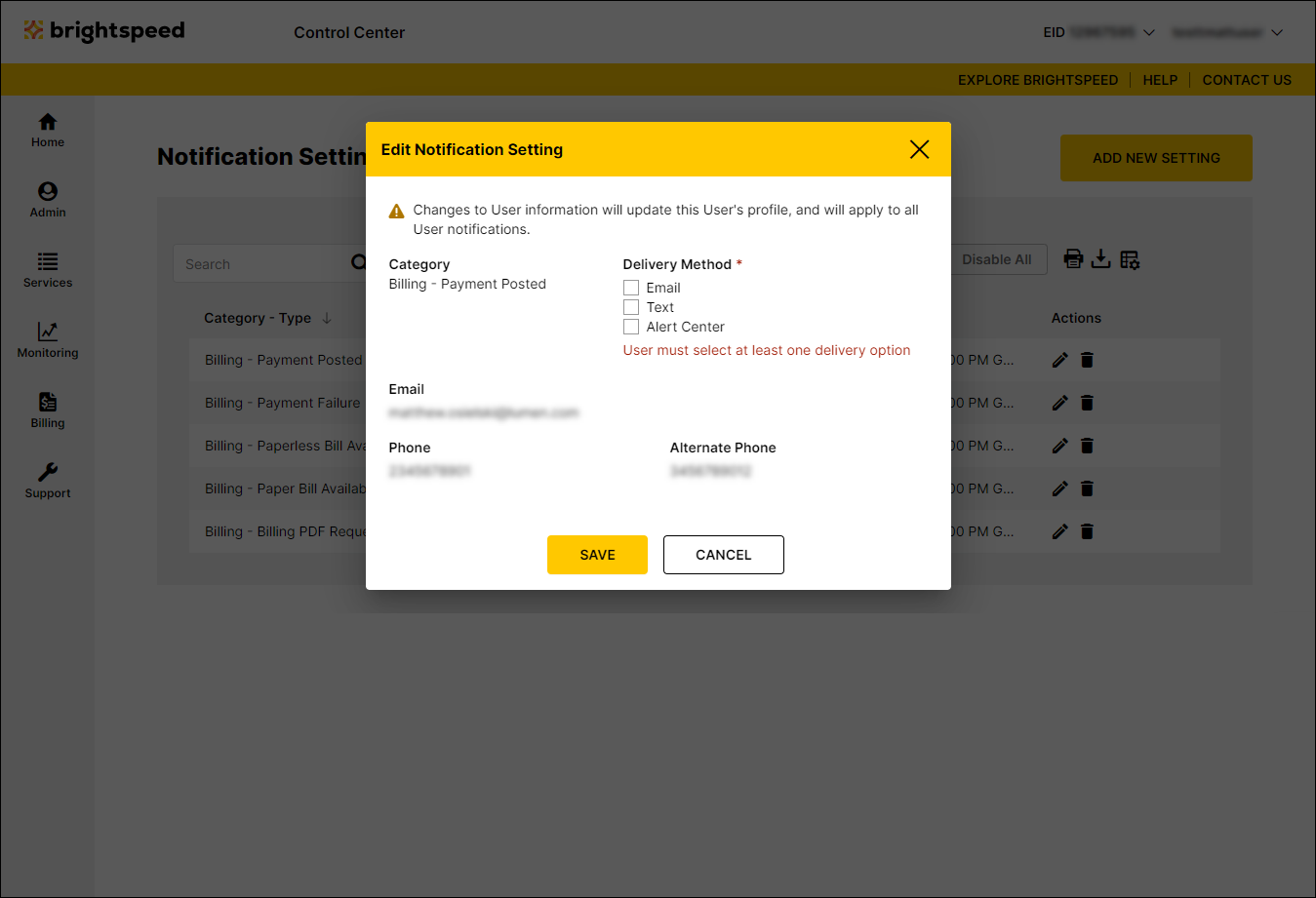Edit the Paper Bill Available row
Screen dimensions: 1316x898
[x=1060, y=488]
